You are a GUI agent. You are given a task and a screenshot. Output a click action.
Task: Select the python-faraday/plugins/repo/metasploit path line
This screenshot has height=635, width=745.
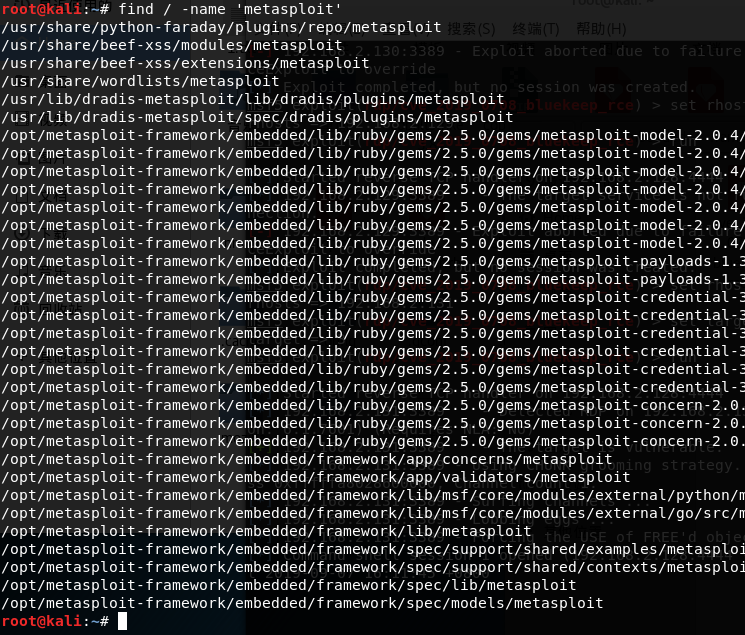pyautogui.click(x=221, y=27)
